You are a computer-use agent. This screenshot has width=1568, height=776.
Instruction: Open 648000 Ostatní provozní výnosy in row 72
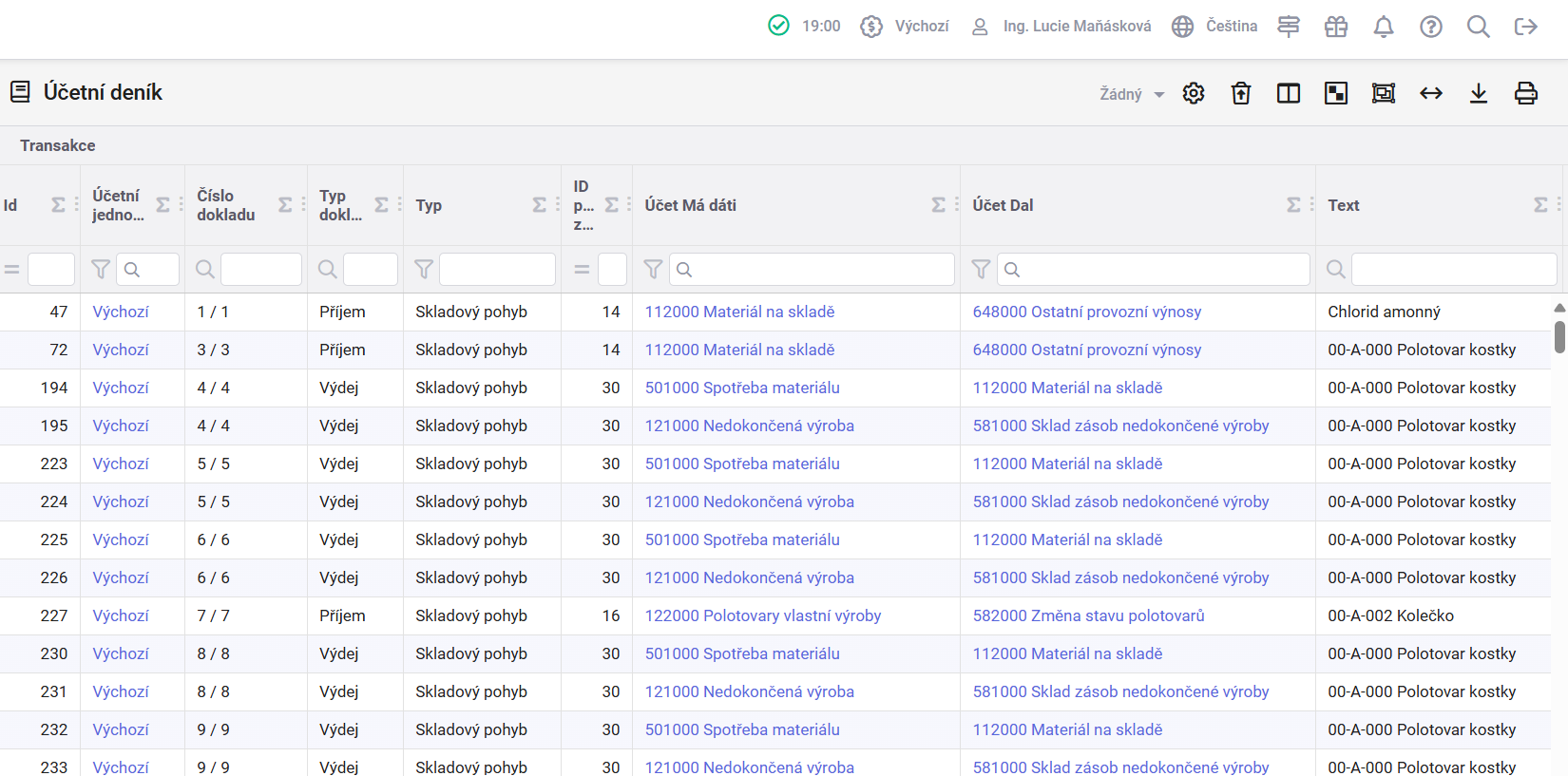pyautogui.click(x=1086, y=350)
